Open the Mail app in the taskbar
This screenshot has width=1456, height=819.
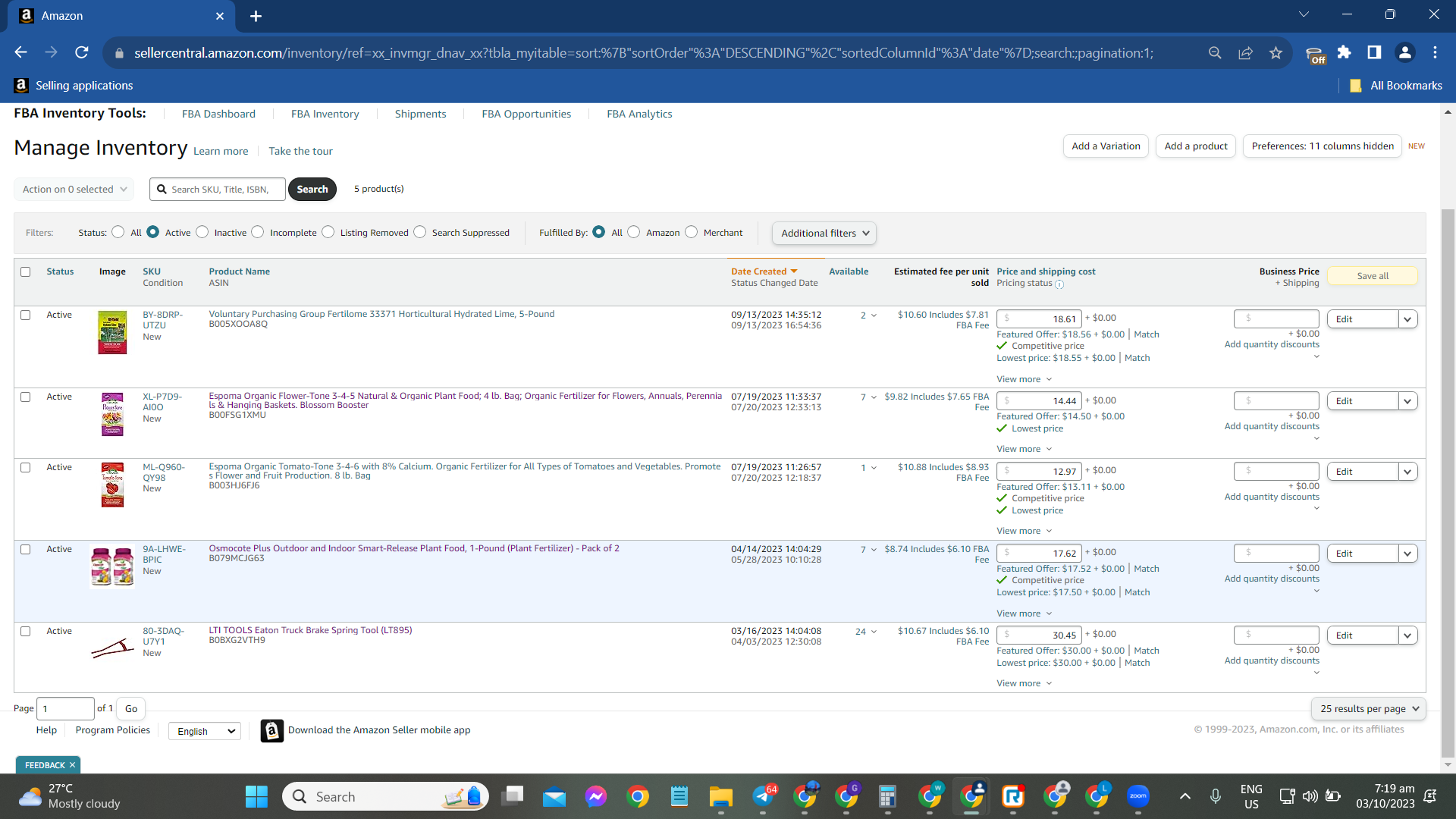[554, 796]
